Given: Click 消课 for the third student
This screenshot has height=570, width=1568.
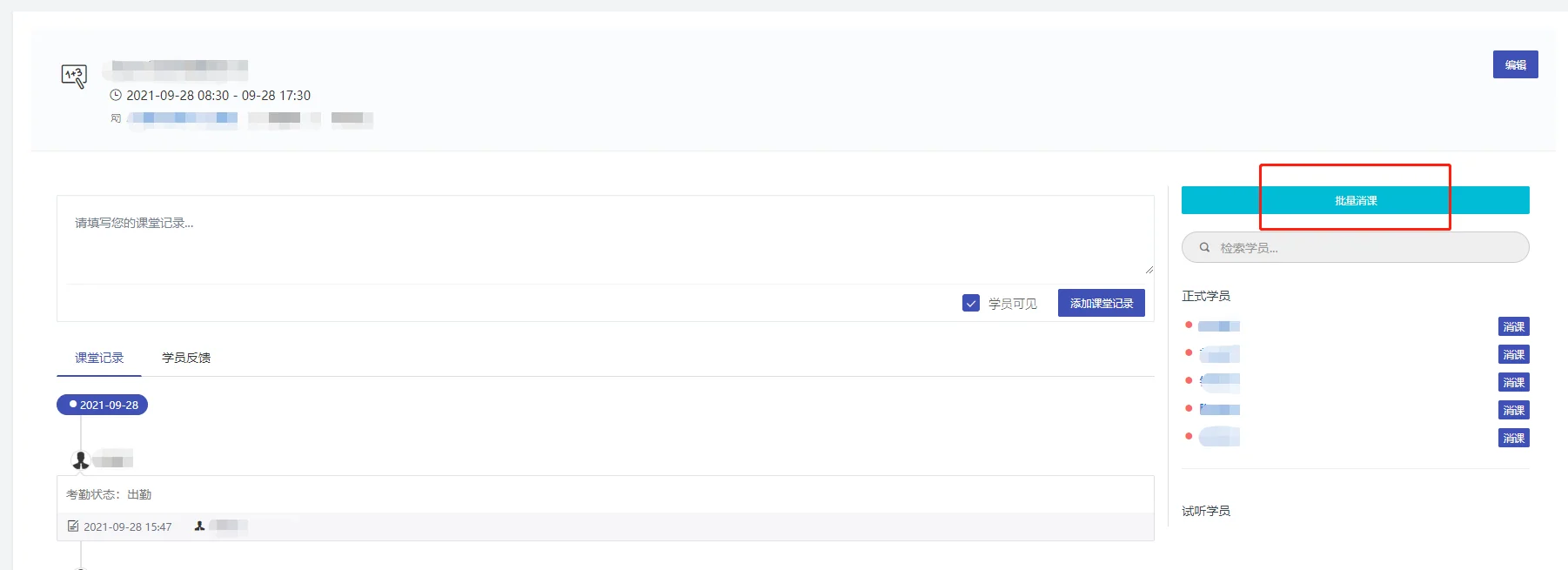Looking at the screenshot, I should tap(1514, 382).
